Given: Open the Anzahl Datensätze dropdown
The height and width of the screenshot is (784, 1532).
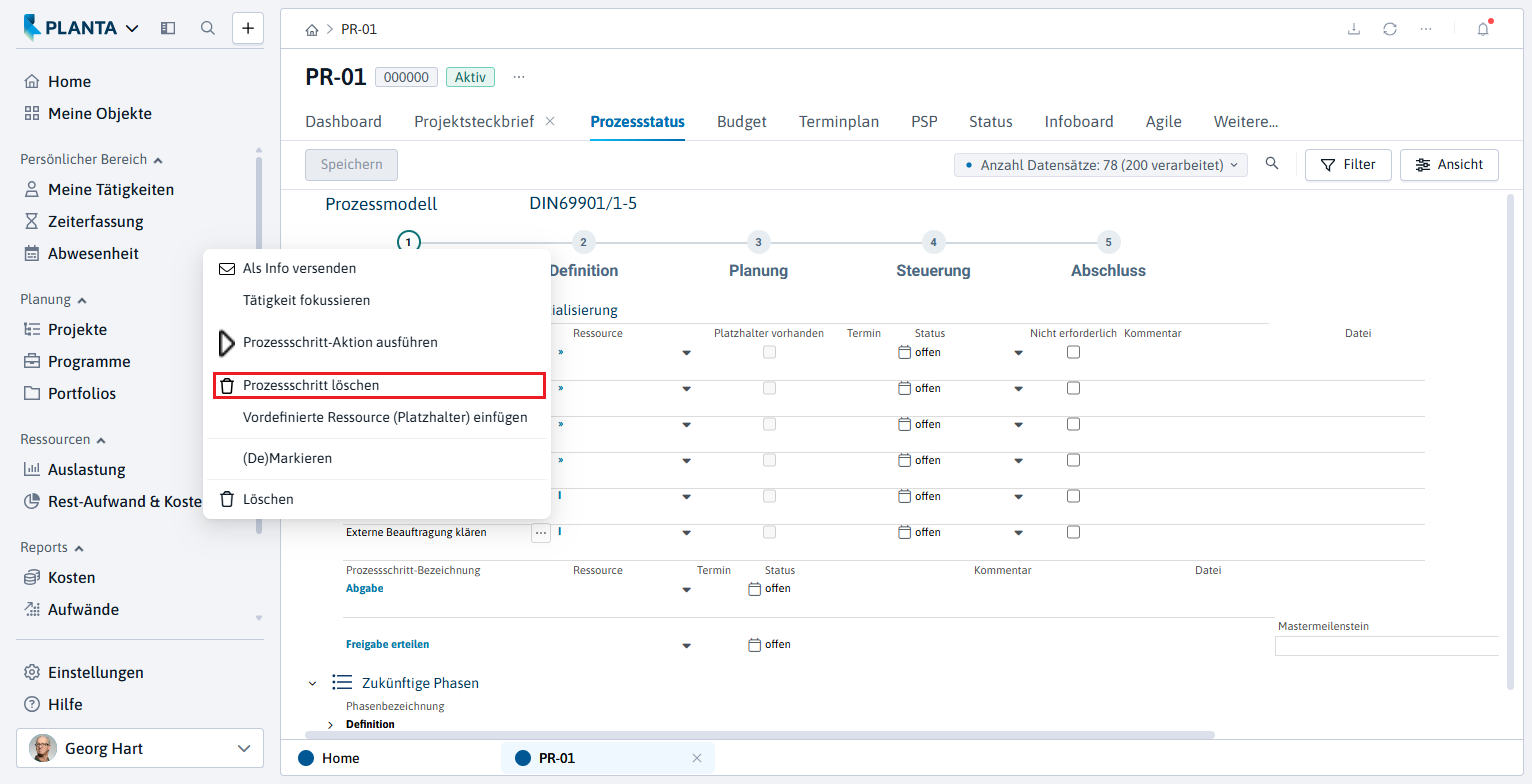Looking at the screenshot, I should (1101, 165).
